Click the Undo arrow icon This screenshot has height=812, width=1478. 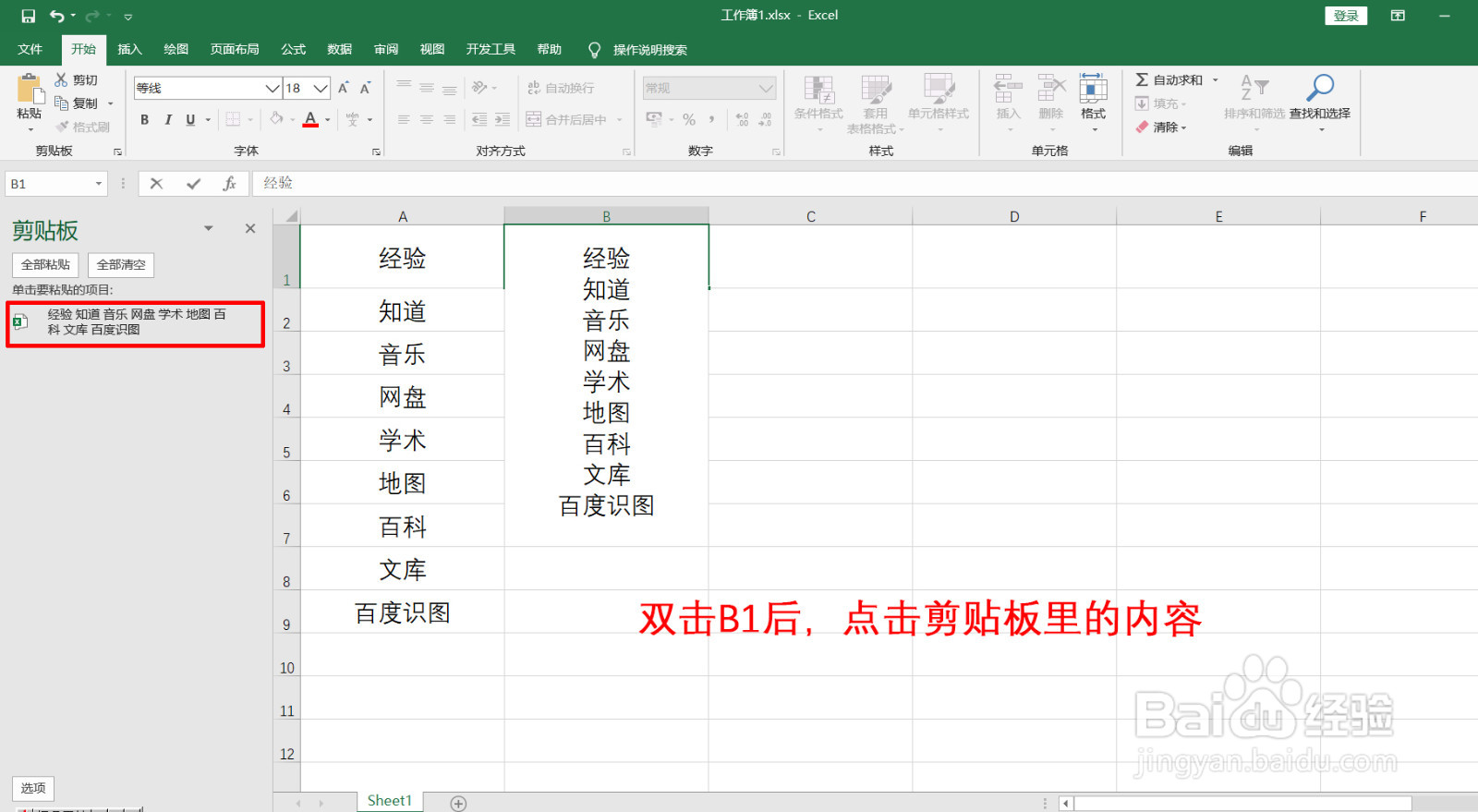click(x=57, y=16)
